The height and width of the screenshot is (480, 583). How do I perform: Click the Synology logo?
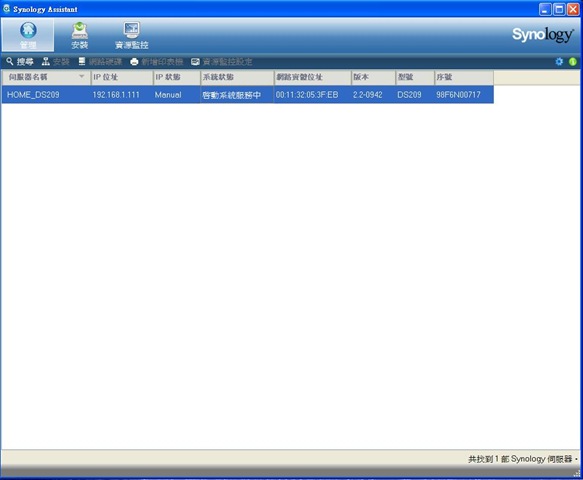pos(543,35)
